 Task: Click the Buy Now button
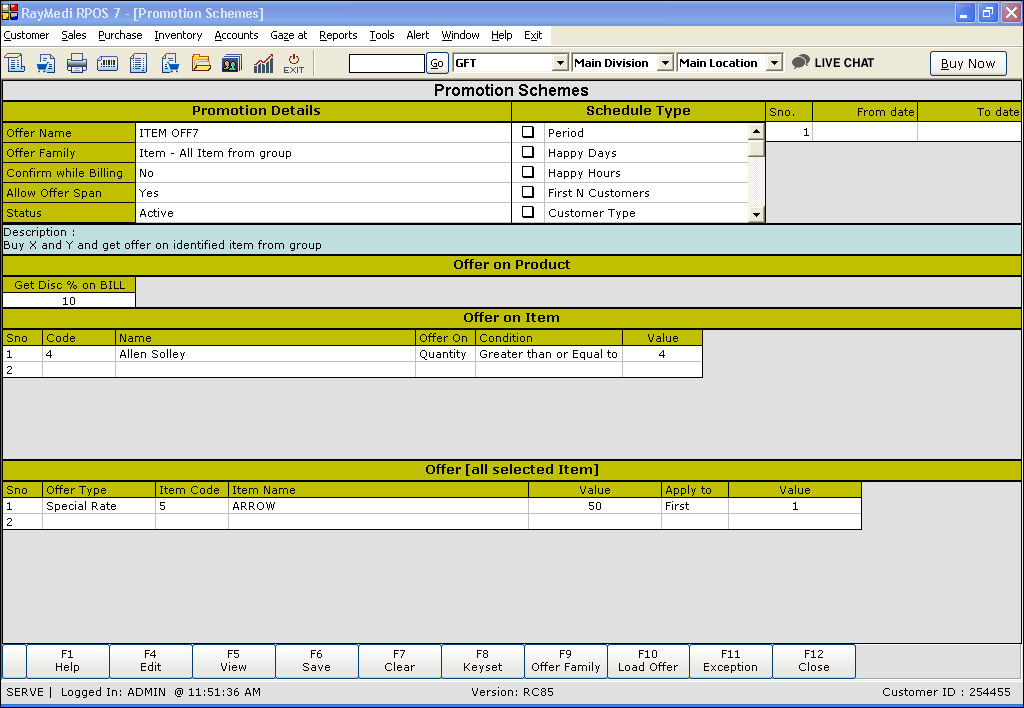pyautogui.click(x=968, y=63)
